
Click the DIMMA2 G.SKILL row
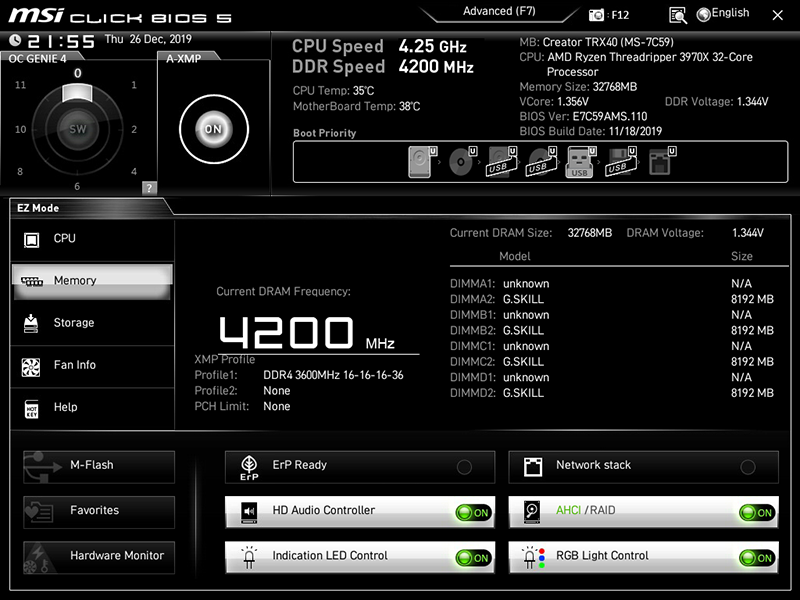tap(612, 299)
